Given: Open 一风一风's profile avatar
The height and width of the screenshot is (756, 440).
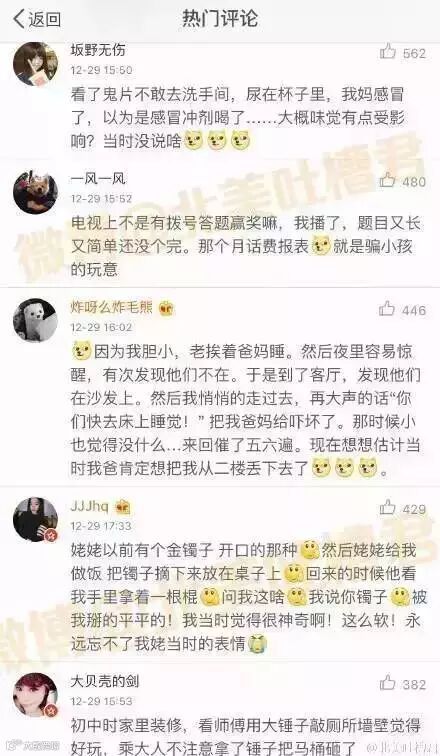Looking at the screenshot, I should coord(35,192).
